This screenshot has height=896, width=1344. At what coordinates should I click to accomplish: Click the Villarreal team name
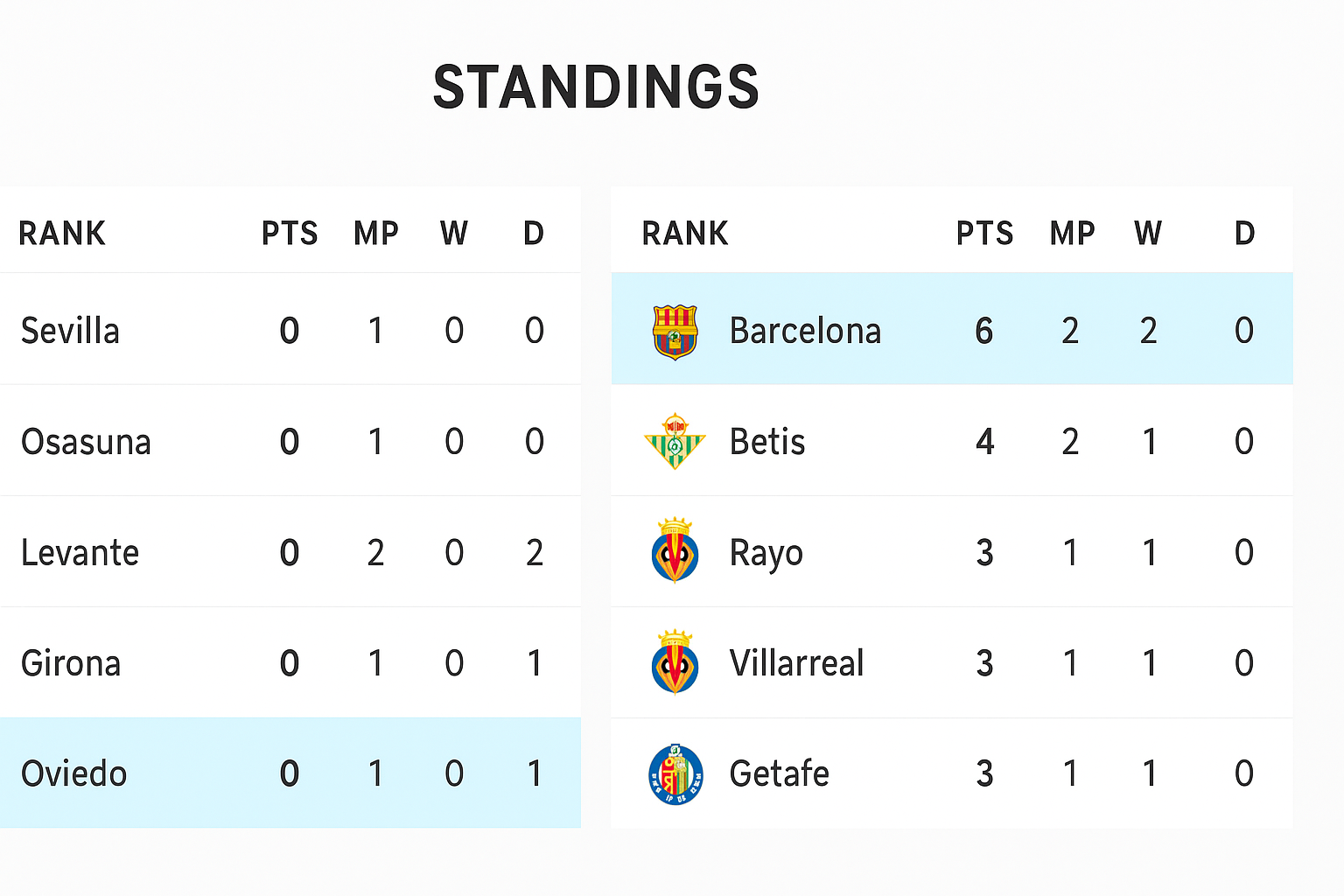point(796,663)
